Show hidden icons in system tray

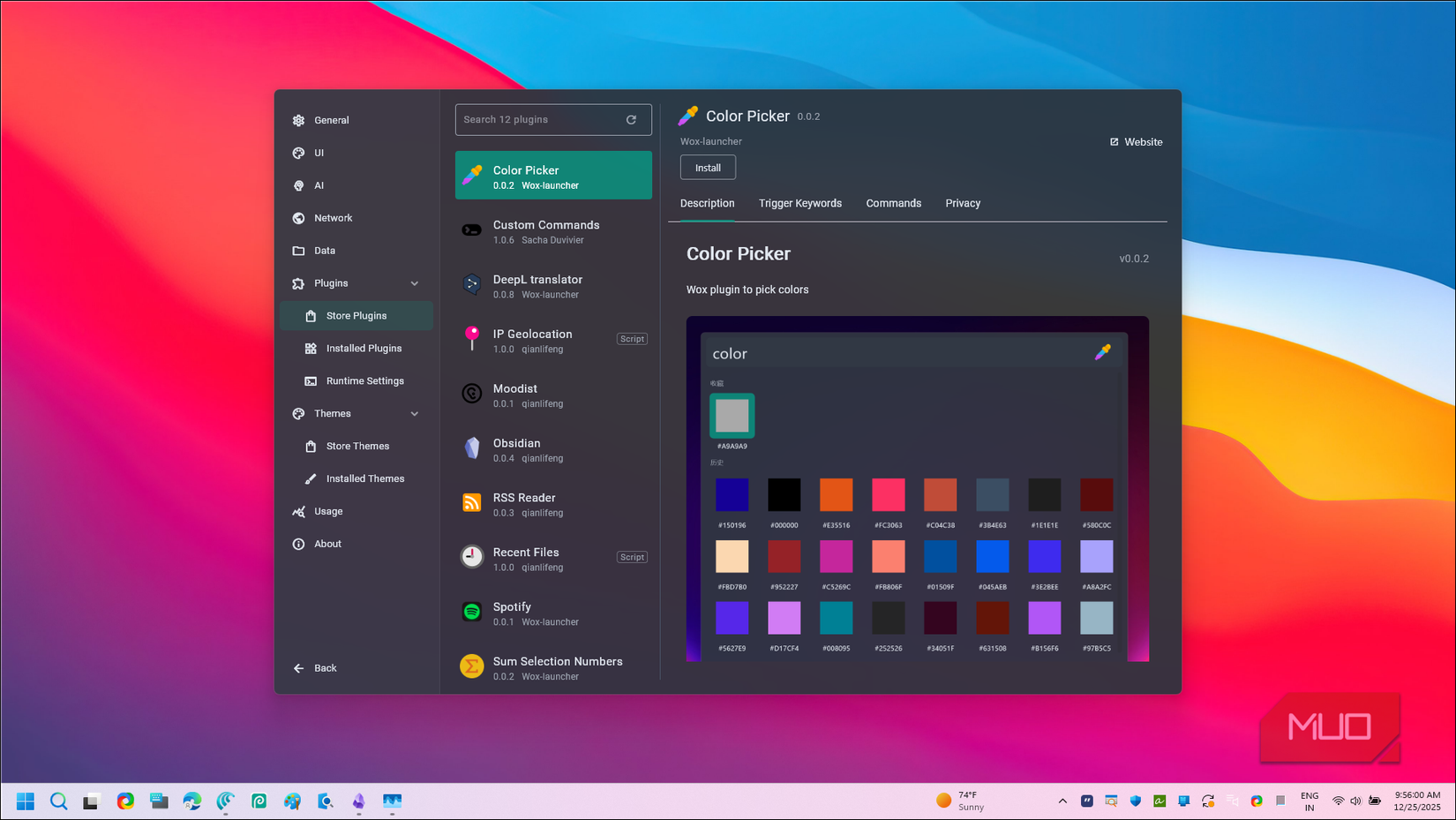tap(1062, 801)
